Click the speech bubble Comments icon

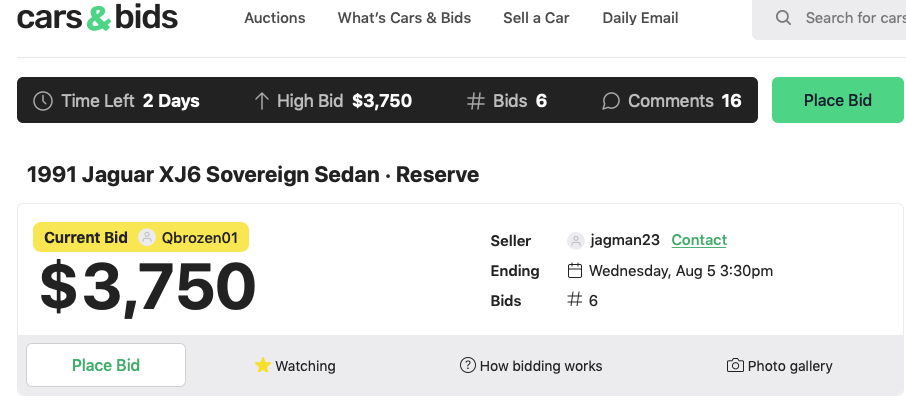(x=611, y=101)
